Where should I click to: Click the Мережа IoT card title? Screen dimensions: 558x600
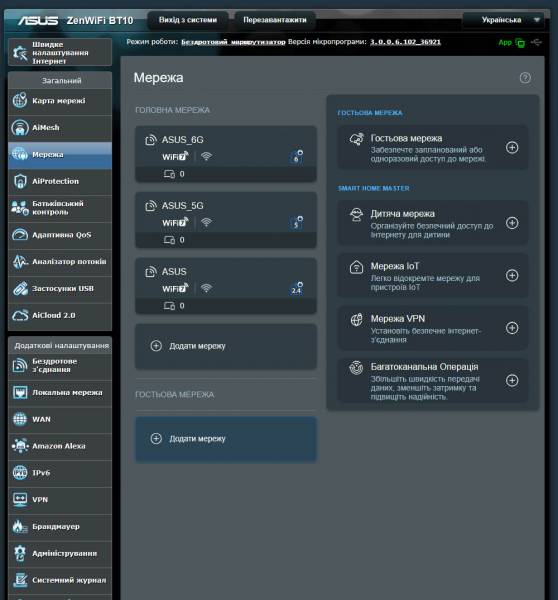click(395, 266)
